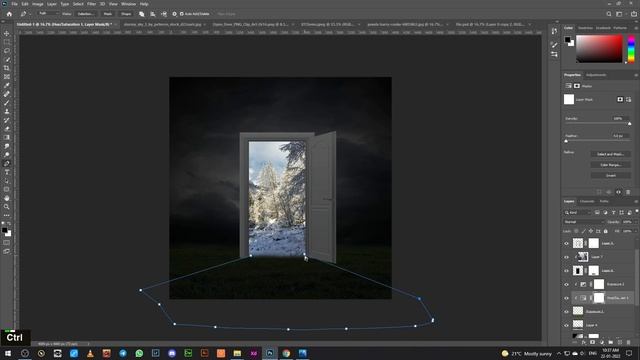
Task: Click the Invert button in Properties
Action: coord(611,176)
